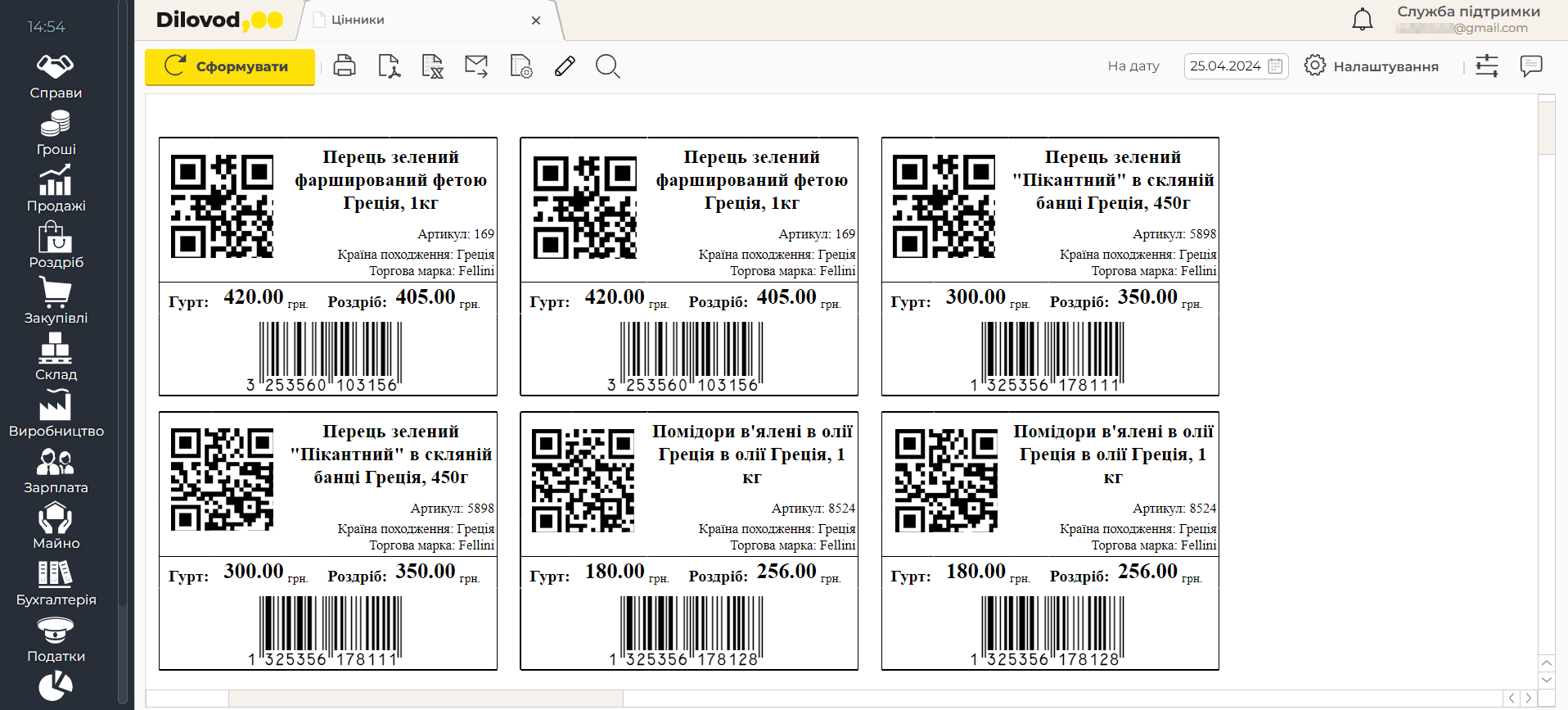
Task: Send the report by email
Action: click(476, 66)
